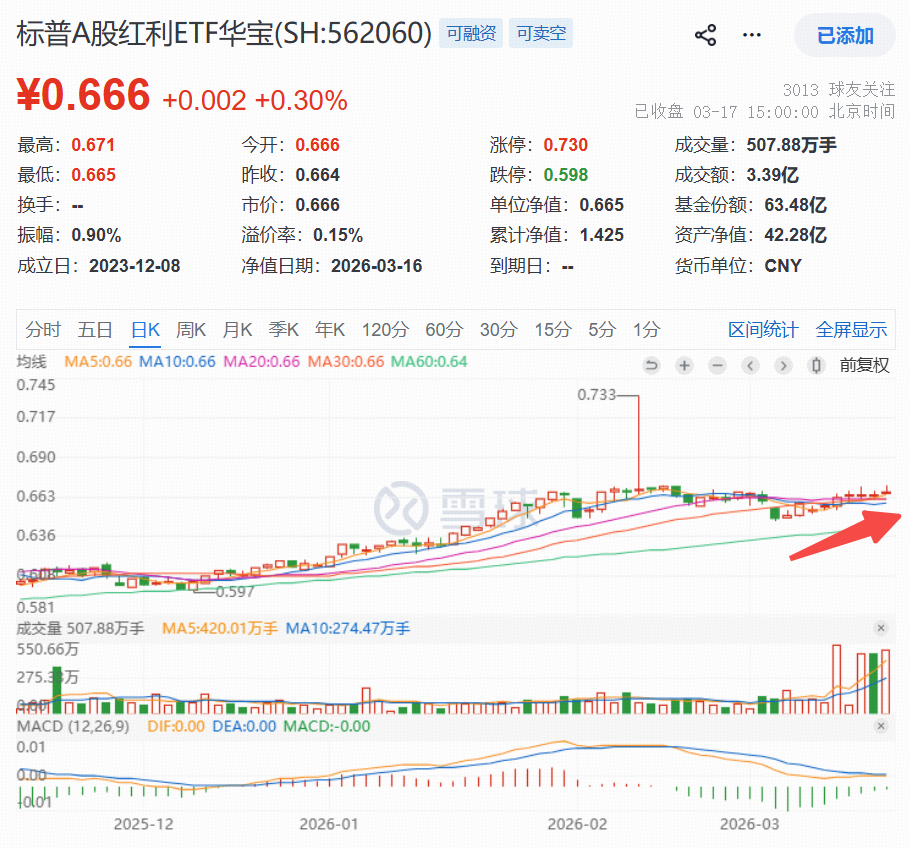Screen dimensions: 910x848
Task: Click the 0.733 high price marker on chart
Action: coord(597,395)
